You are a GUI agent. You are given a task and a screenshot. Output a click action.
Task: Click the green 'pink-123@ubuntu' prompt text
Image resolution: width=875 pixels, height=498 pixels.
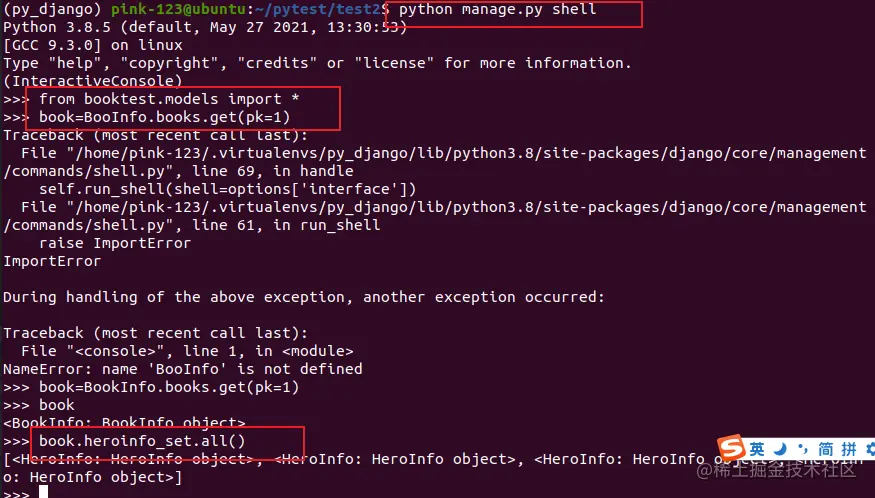tap(178, 9)
